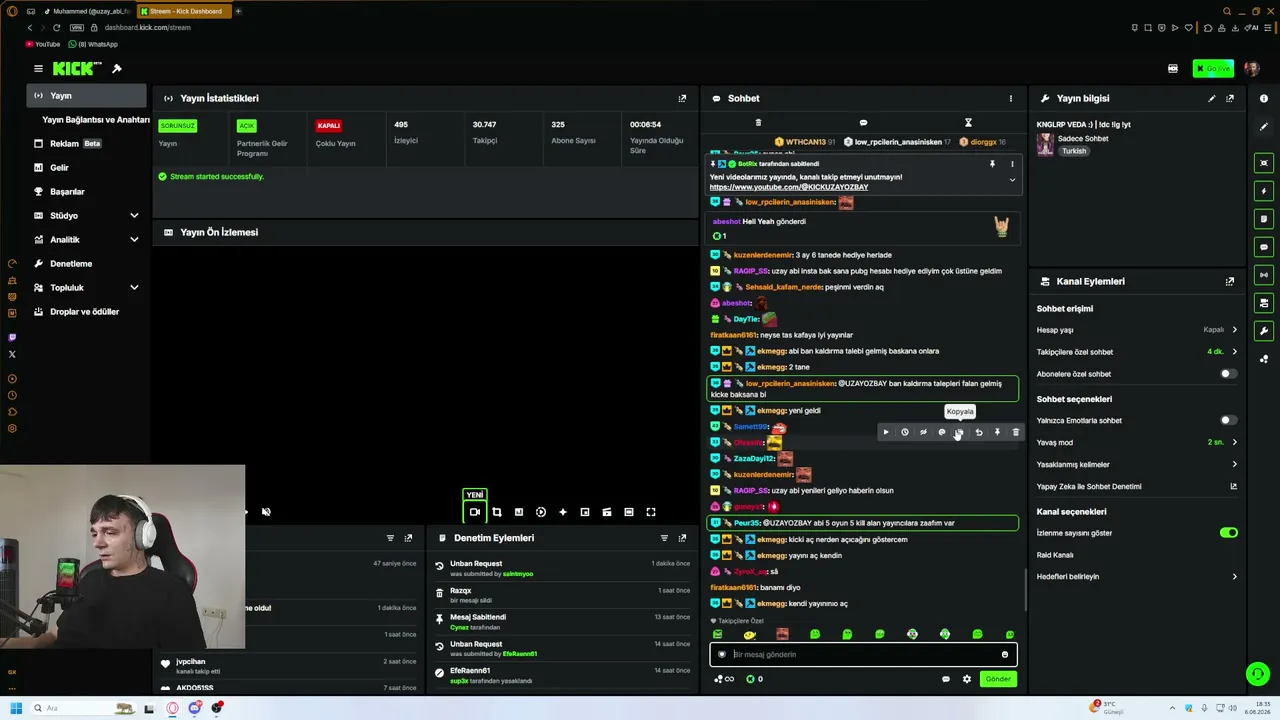This screenshot has height=720, width=1280.
Task: Open the green support chat bubble
Action: click(x=1257, y=674)
